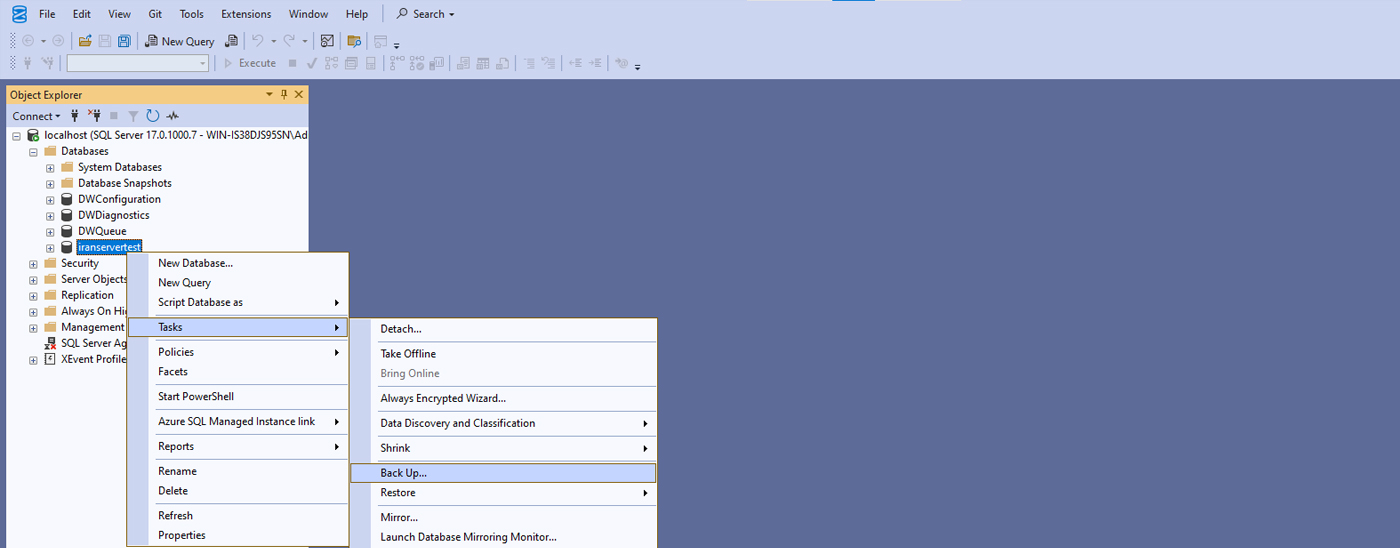
Task: Click the Disconnect icon in Object Explorer
Action: pos(94,116)
